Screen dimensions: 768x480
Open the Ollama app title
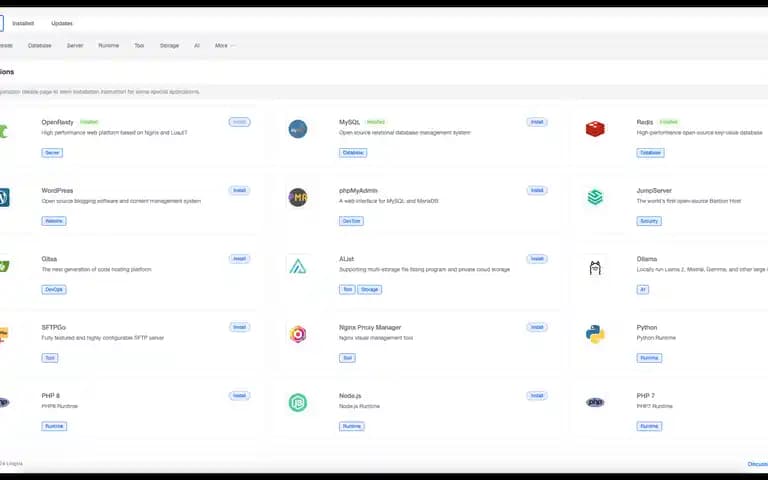pos(647,259)
